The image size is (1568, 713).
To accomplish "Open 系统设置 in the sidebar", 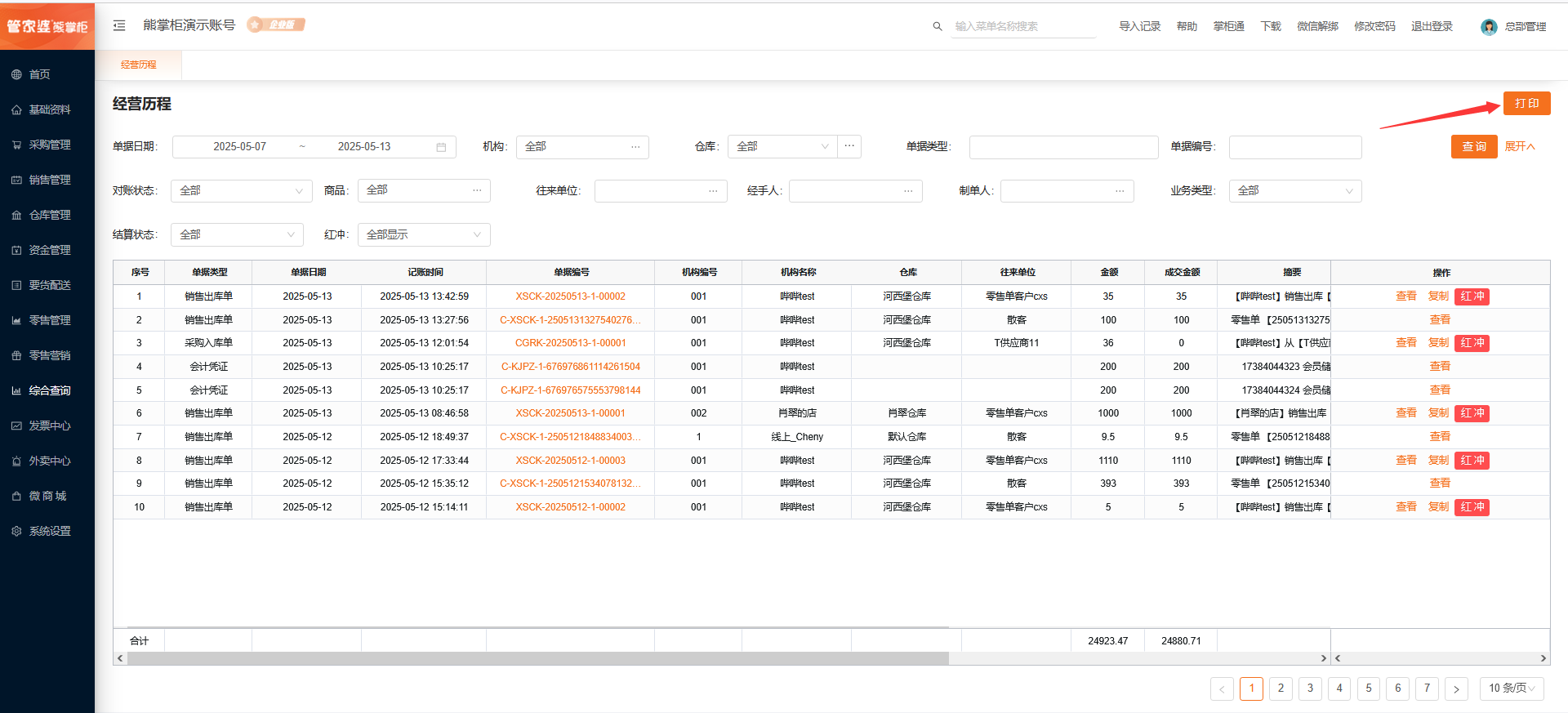I will point(49,531).
